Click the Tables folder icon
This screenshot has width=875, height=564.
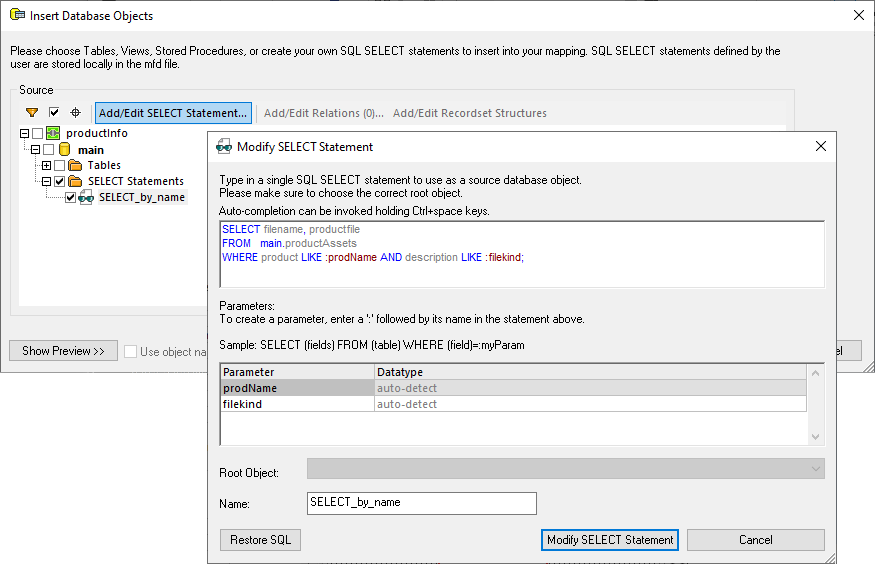point(75,166)
